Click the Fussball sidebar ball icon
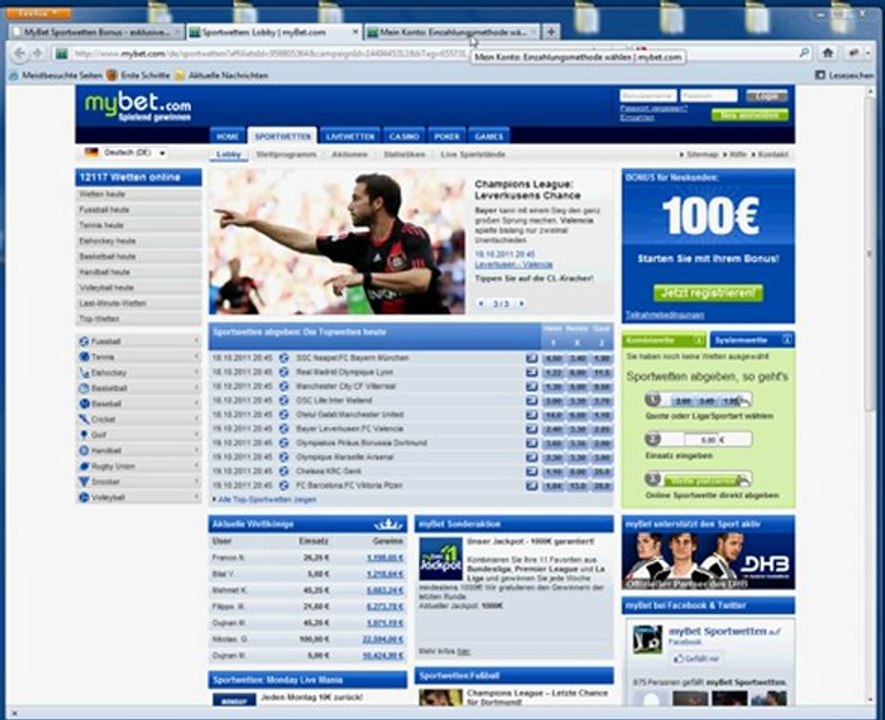885x720 pixels. (x=84, y=341)
